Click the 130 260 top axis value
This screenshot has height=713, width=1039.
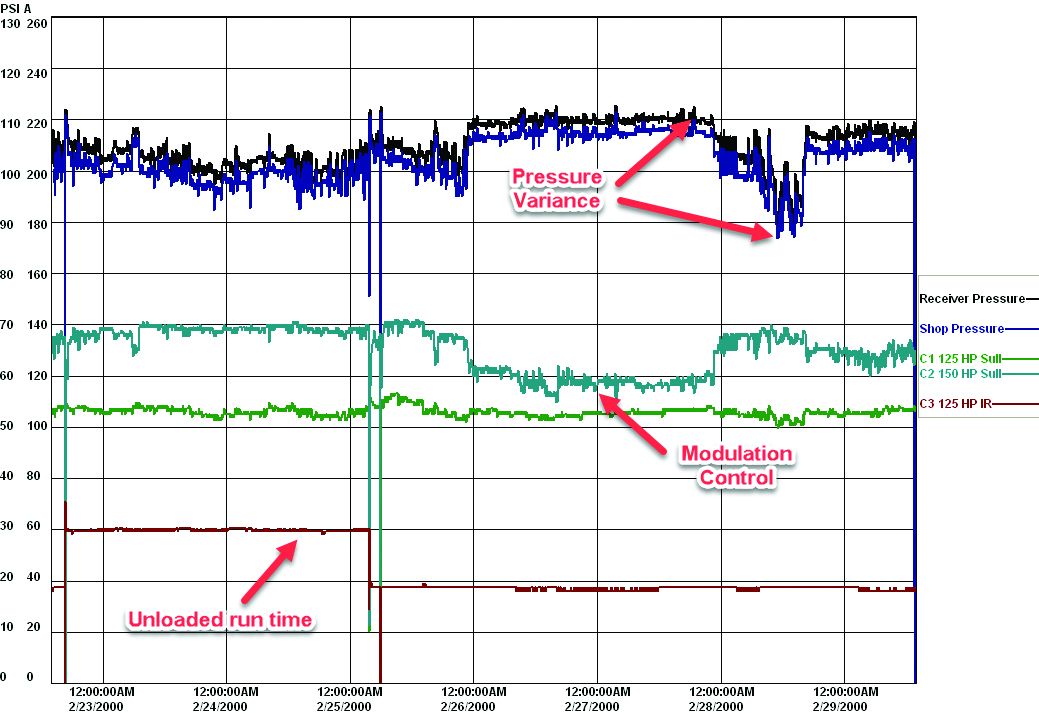coord(24,24)
